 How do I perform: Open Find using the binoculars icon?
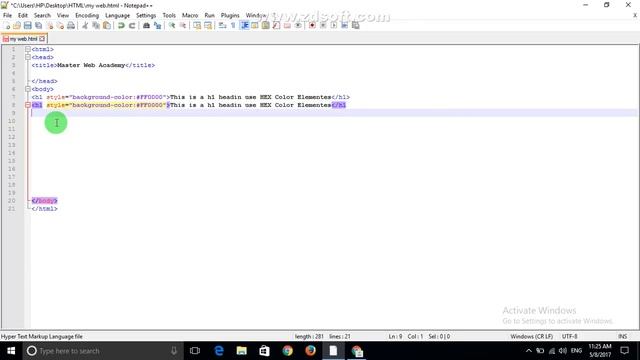tap(146, 25)
